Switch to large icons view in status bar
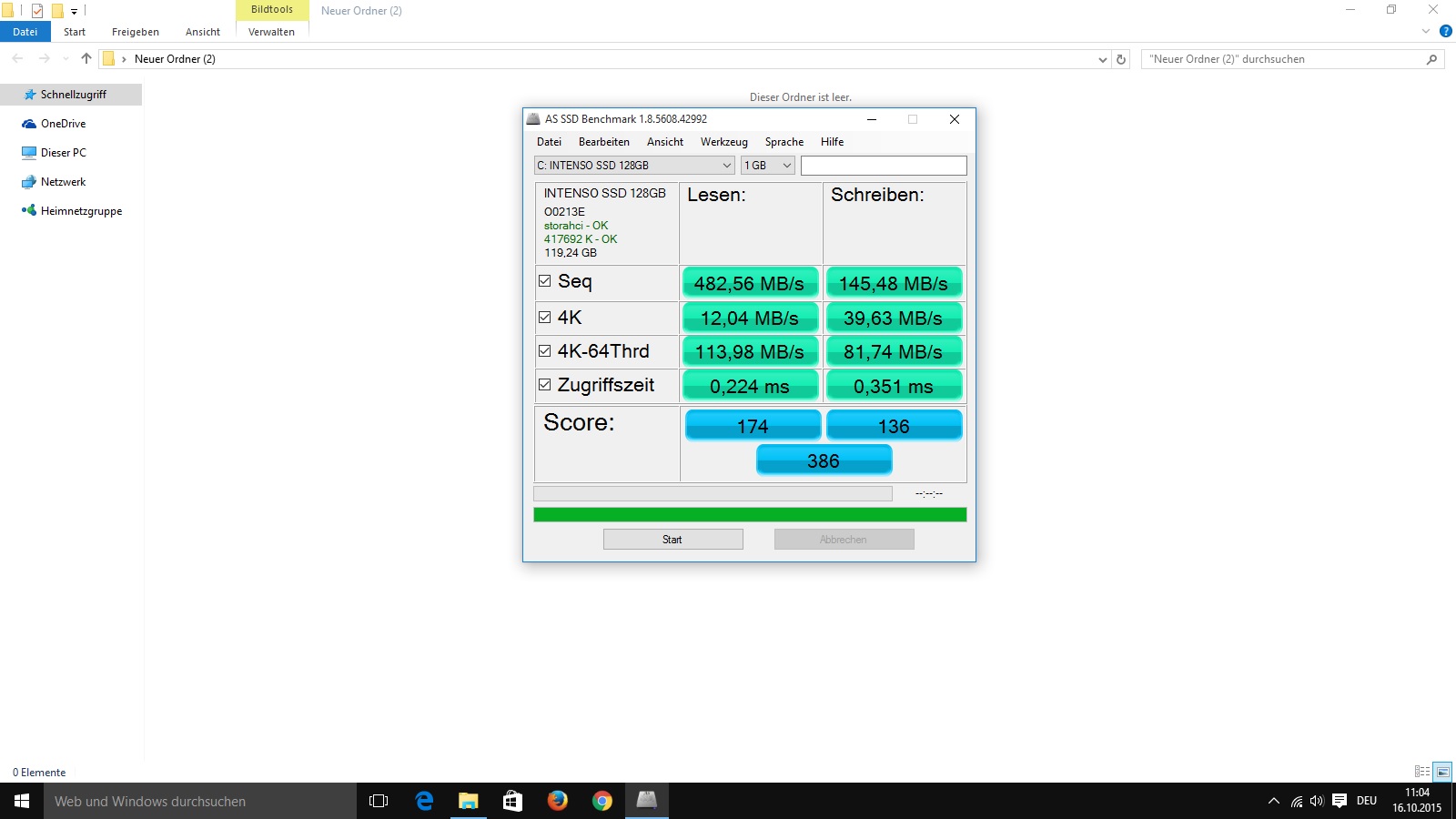This screenshot has width=1456, height=819. pyautogui.click(x=1442, y=772)
